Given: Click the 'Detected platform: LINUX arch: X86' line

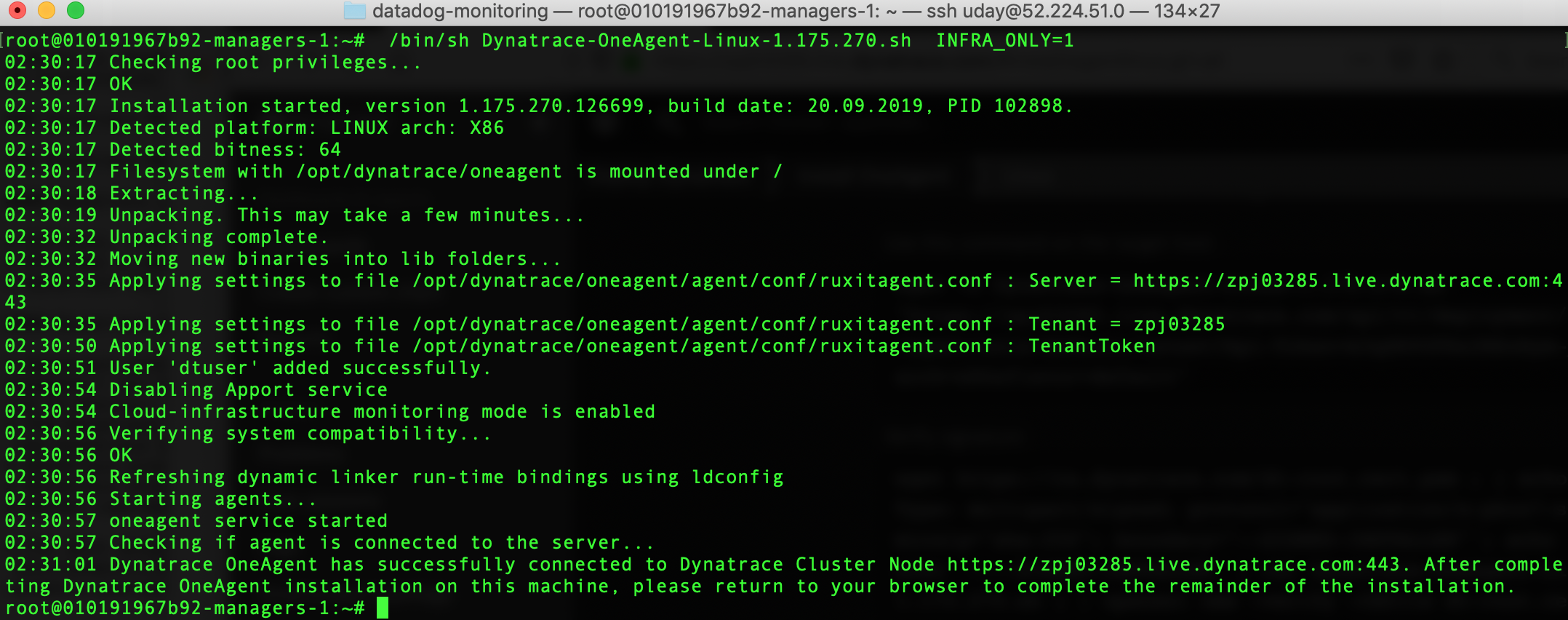Looking at the screenshot, I should [255, 128].
